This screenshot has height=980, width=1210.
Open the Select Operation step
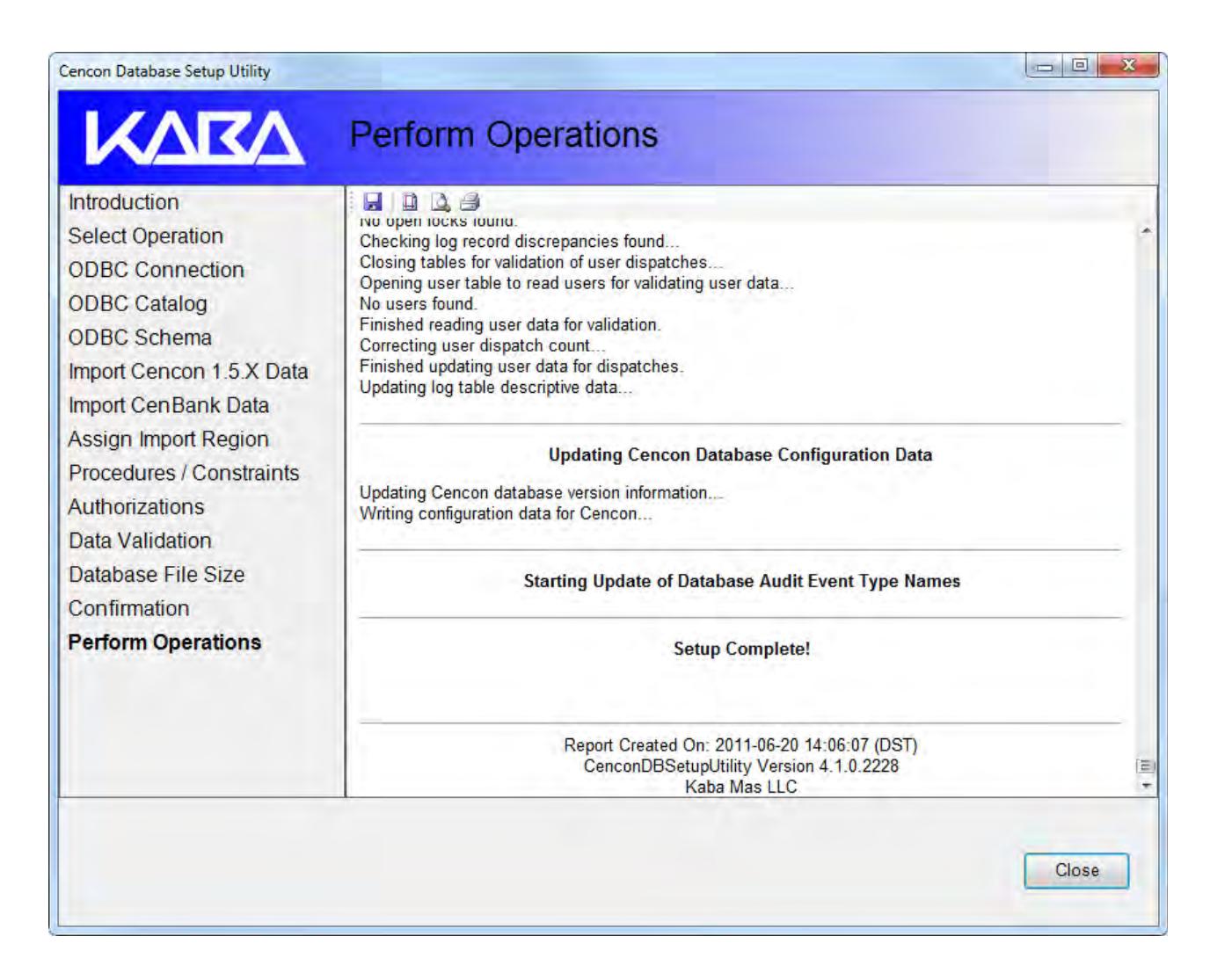click(146, 236)
